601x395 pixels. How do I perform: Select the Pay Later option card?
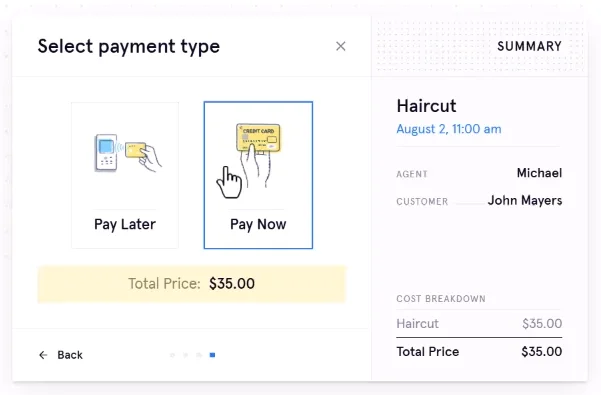tap(125, 175)
